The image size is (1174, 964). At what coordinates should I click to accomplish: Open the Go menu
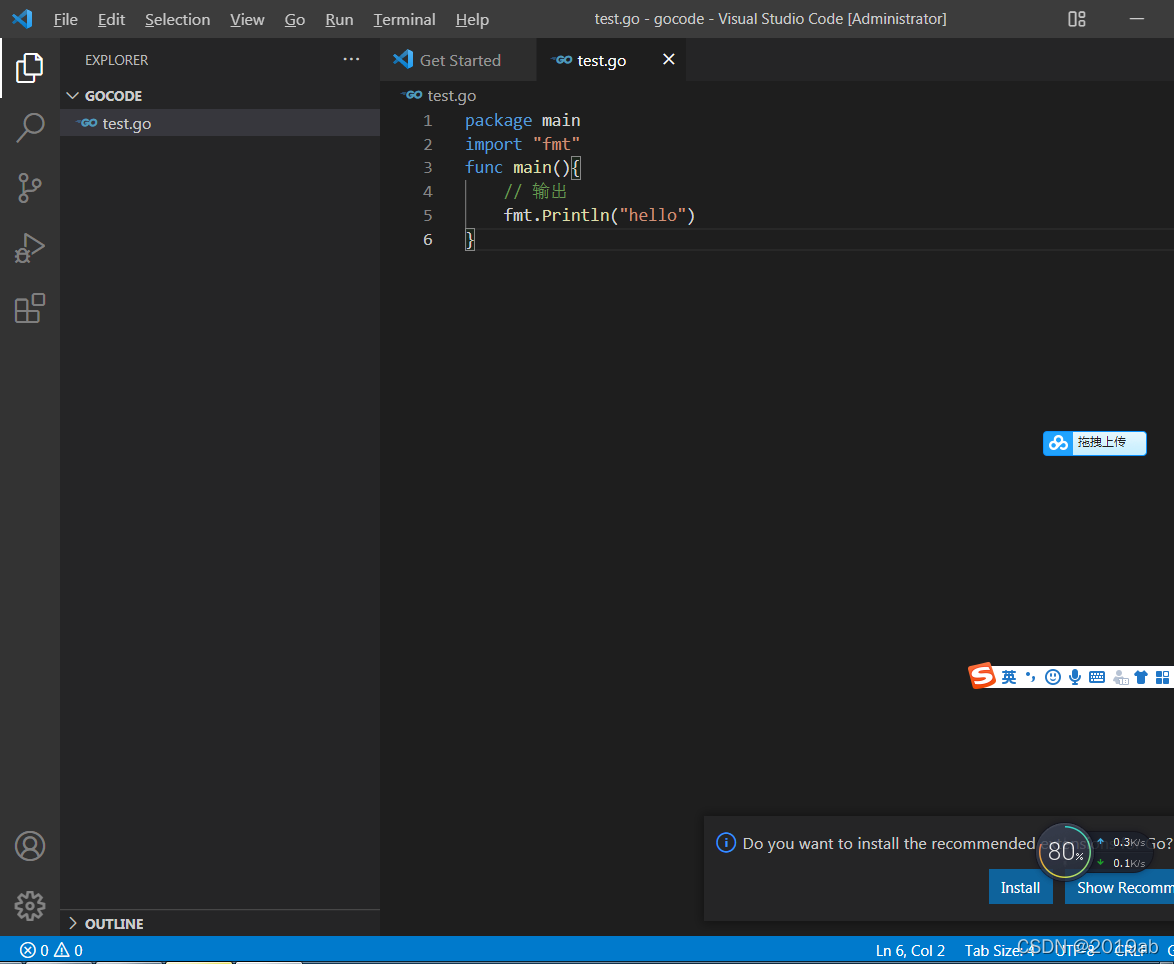295,19
